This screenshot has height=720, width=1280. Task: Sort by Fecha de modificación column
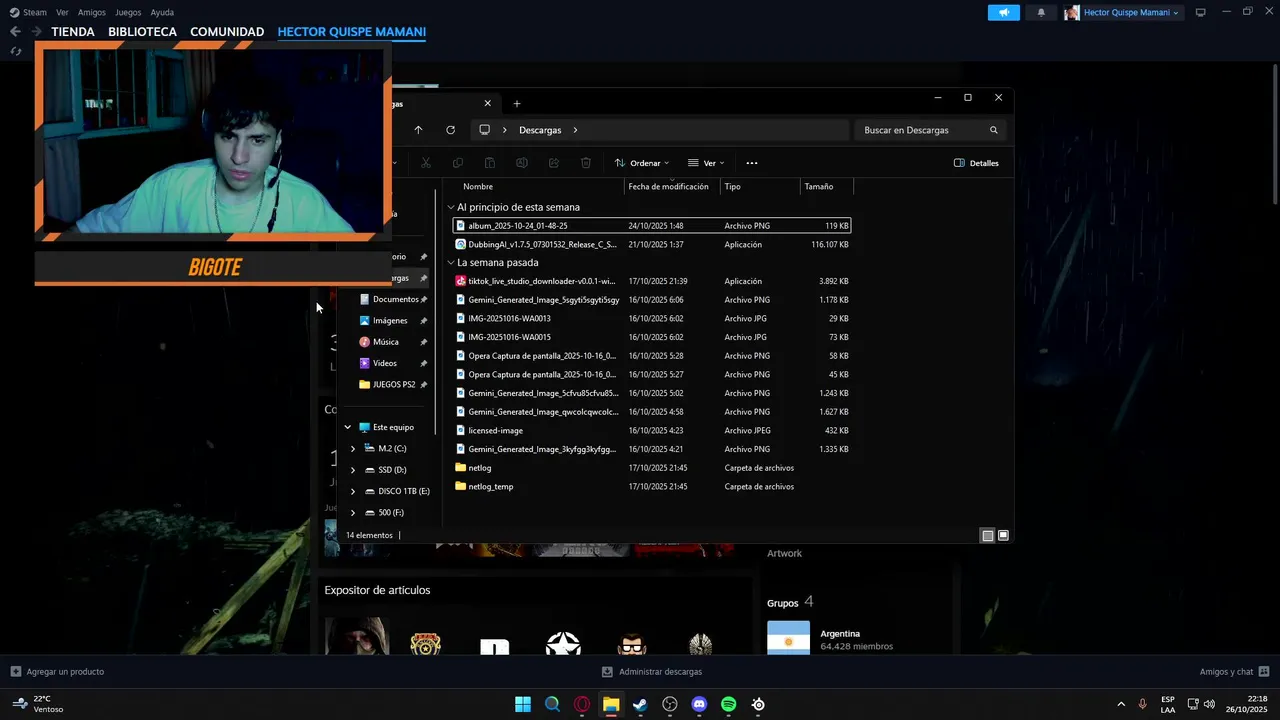(x=669, y=187)
